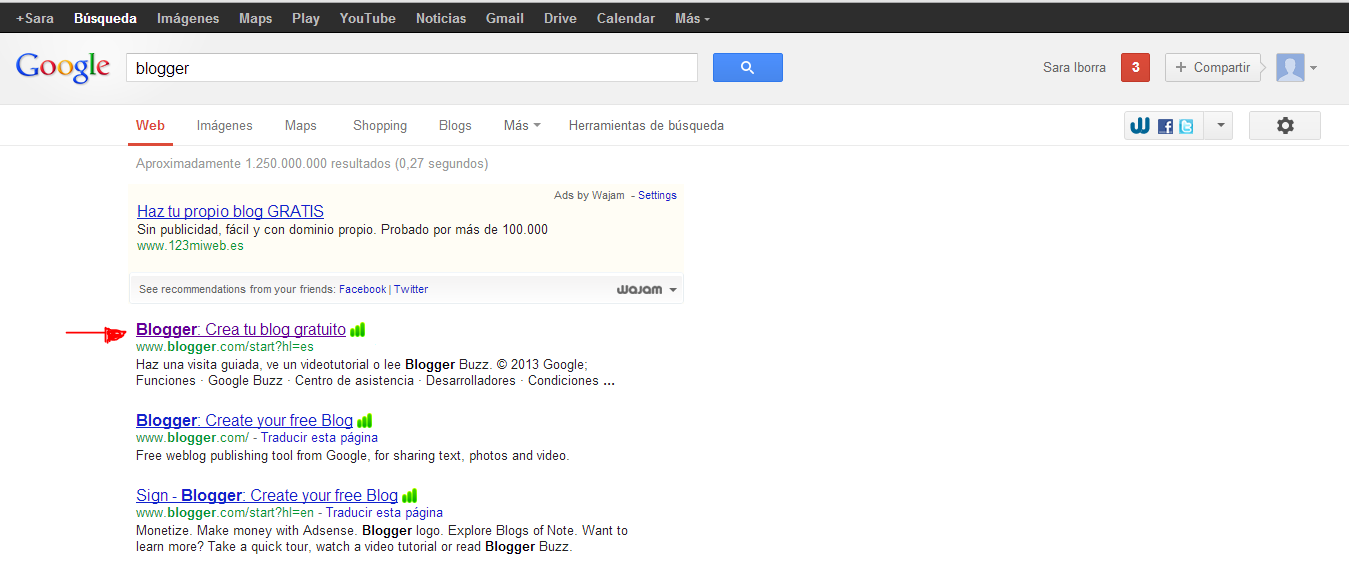
Task: Open Play in the top bar
Action: 306,18
